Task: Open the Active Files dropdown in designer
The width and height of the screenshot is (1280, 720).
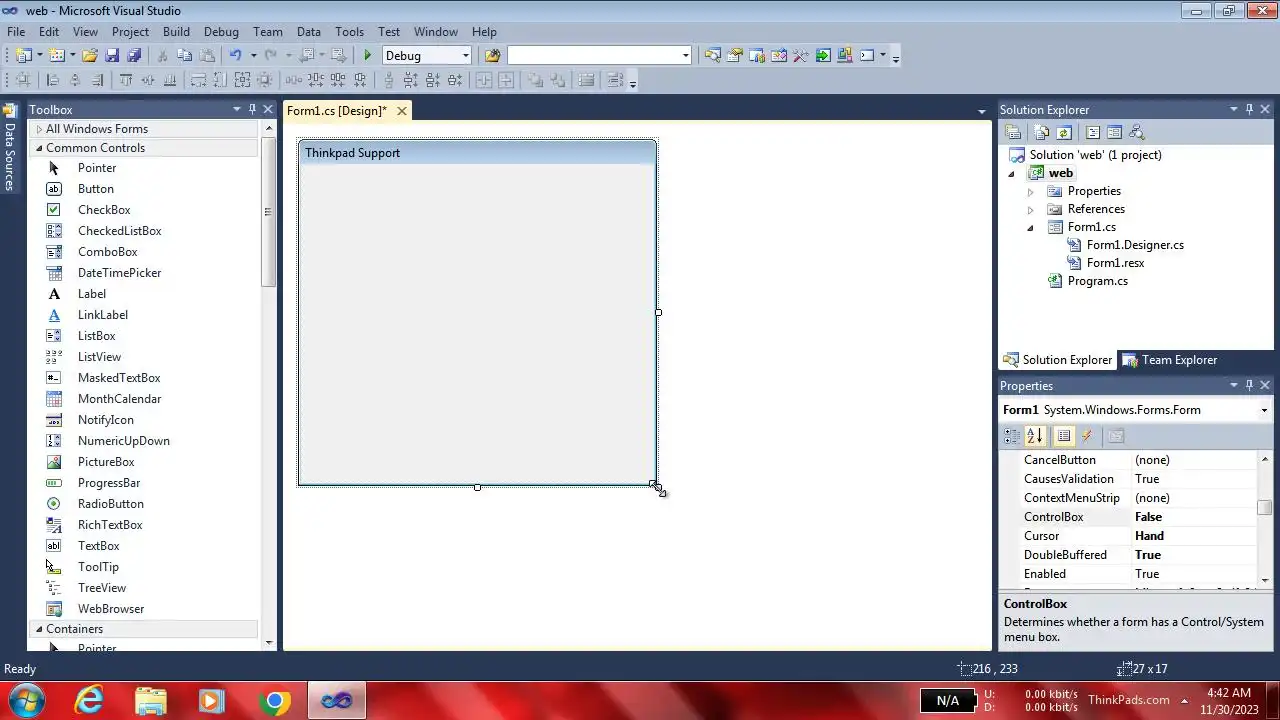Action: pyautogui.click(x=982, y=111)
